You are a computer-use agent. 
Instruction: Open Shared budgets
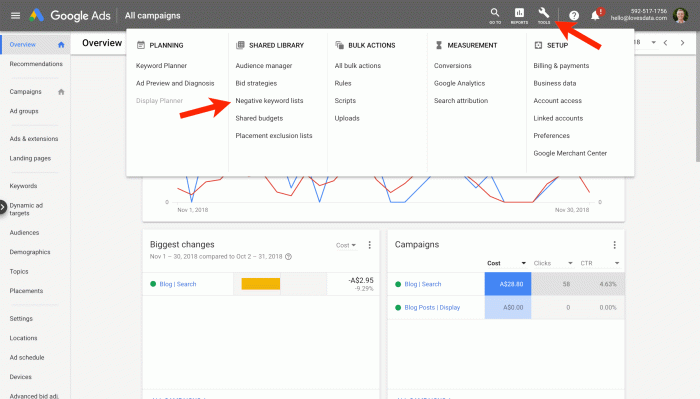[259, 118]
